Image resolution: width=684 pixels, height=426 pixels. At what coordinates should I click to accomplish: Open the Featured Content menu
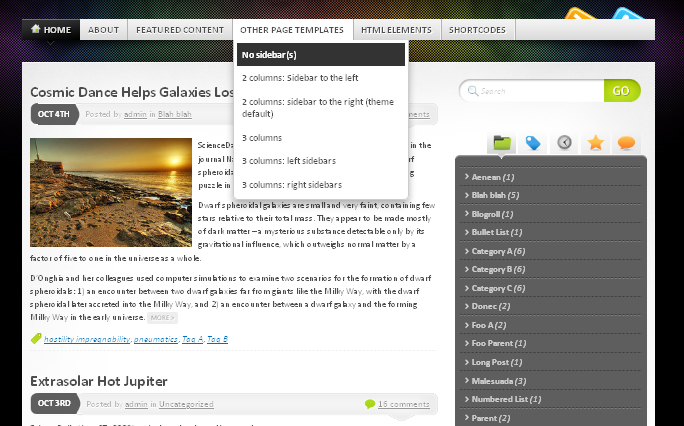180,30
